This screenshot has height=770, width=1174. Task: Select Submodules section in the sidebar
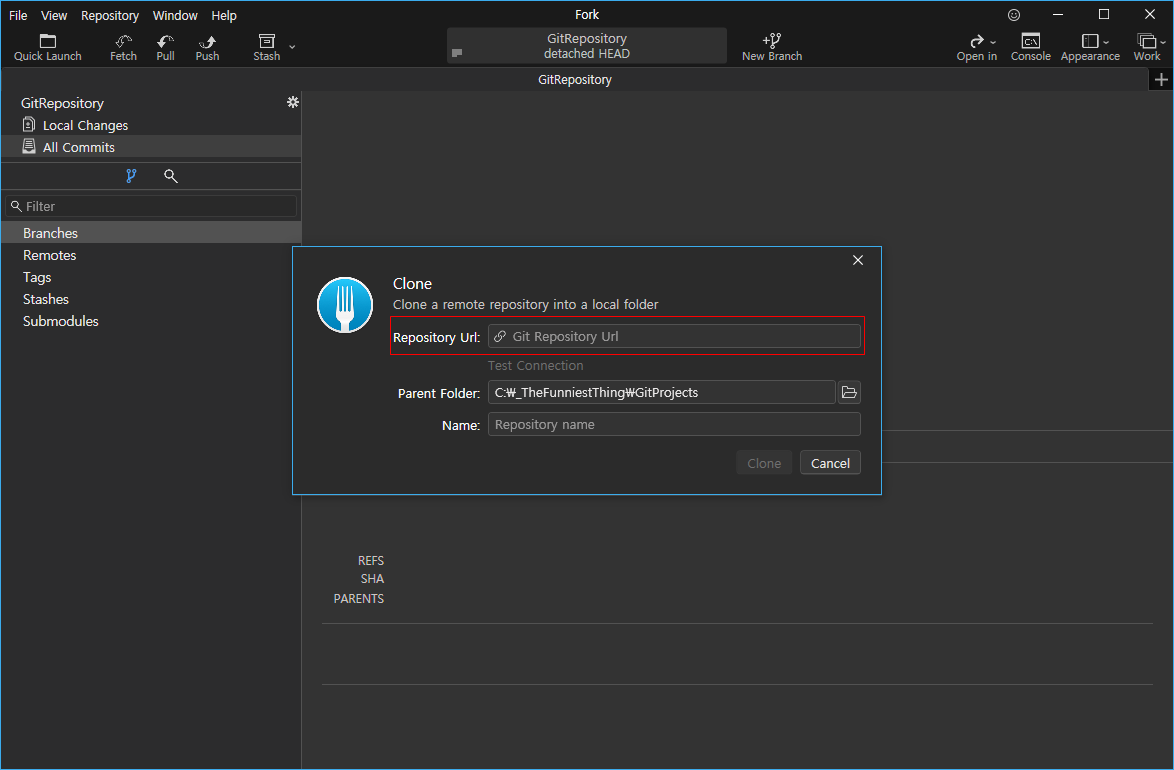pos(150,321)
